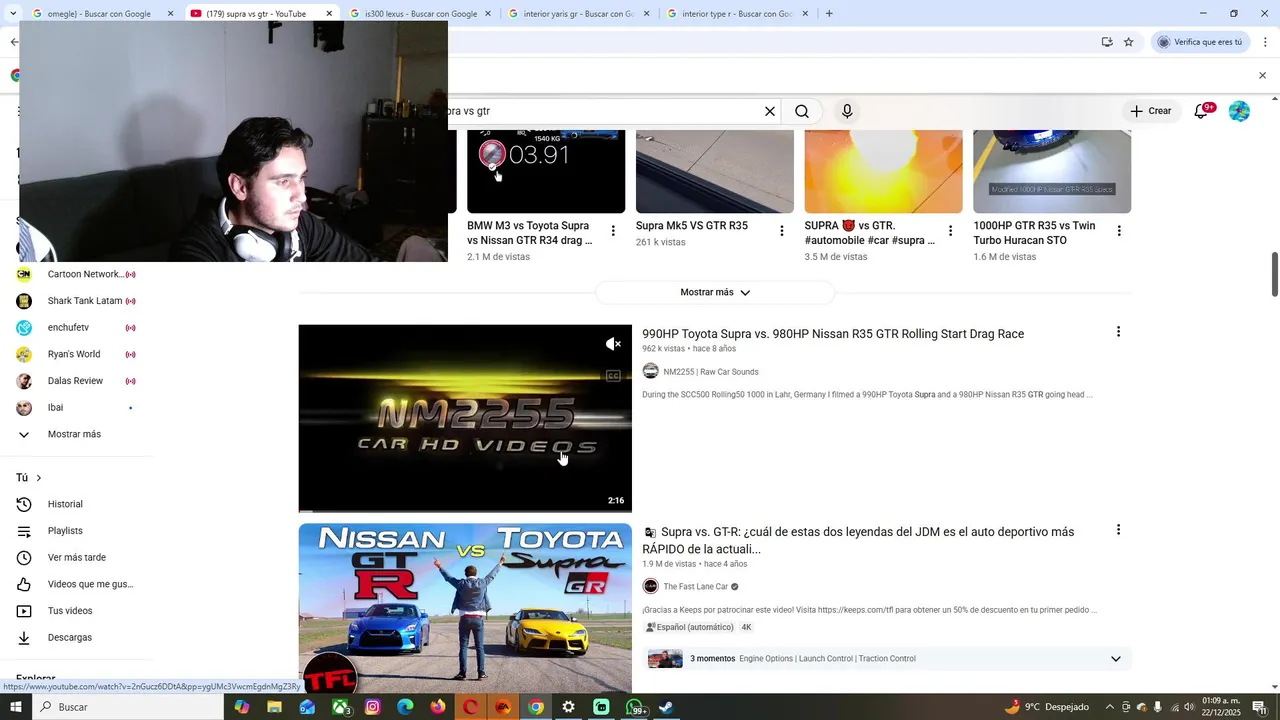Open Shark Tank Latam channel

coord(76,301)
